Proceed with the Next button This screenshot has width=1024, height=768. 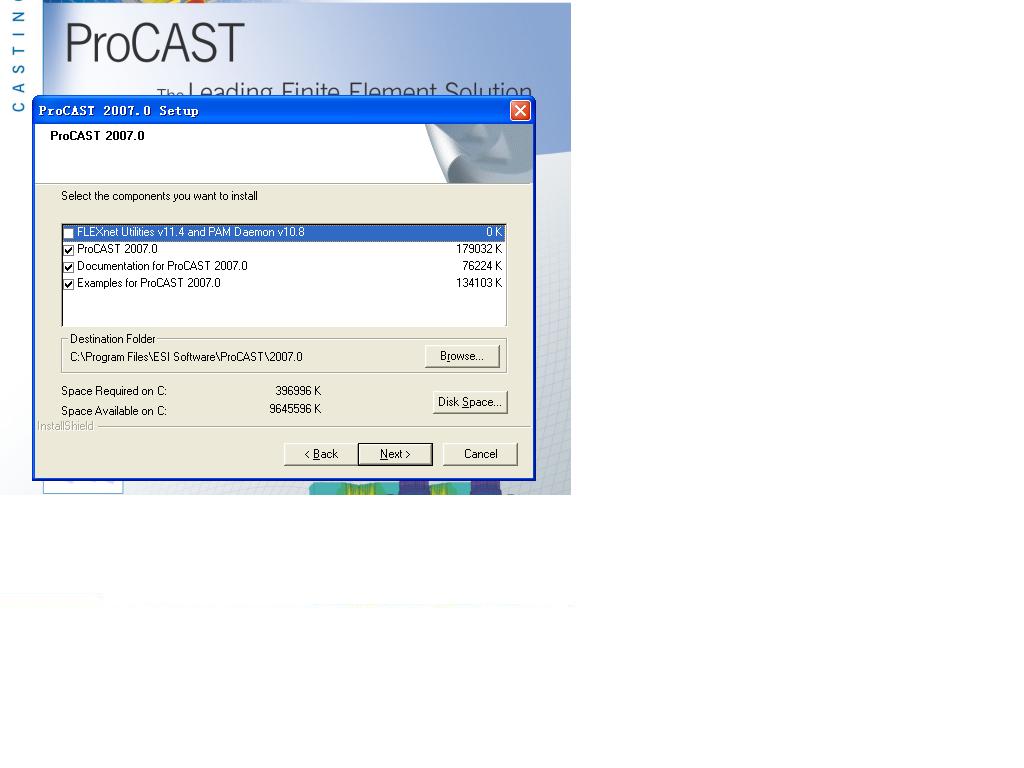click(x=395, y=454)
